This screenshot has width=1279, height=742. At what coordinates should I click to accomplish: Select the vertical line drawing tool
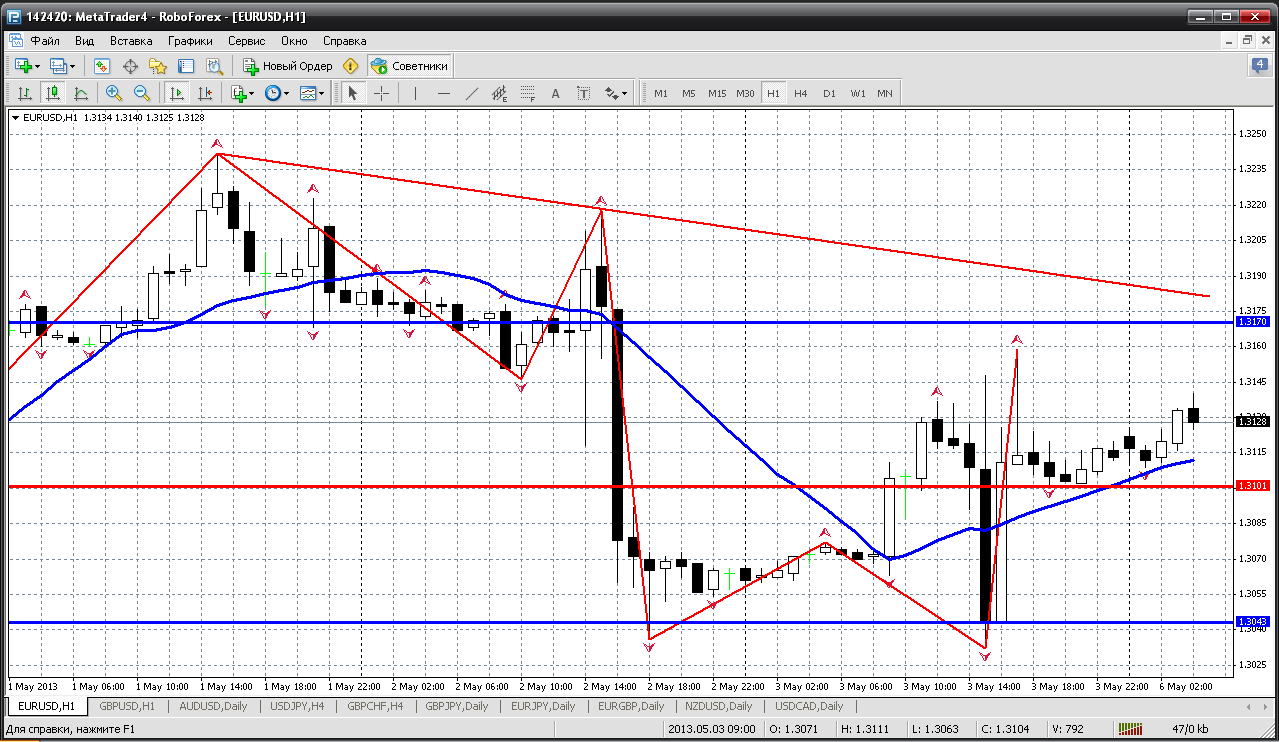click(415, 93)
